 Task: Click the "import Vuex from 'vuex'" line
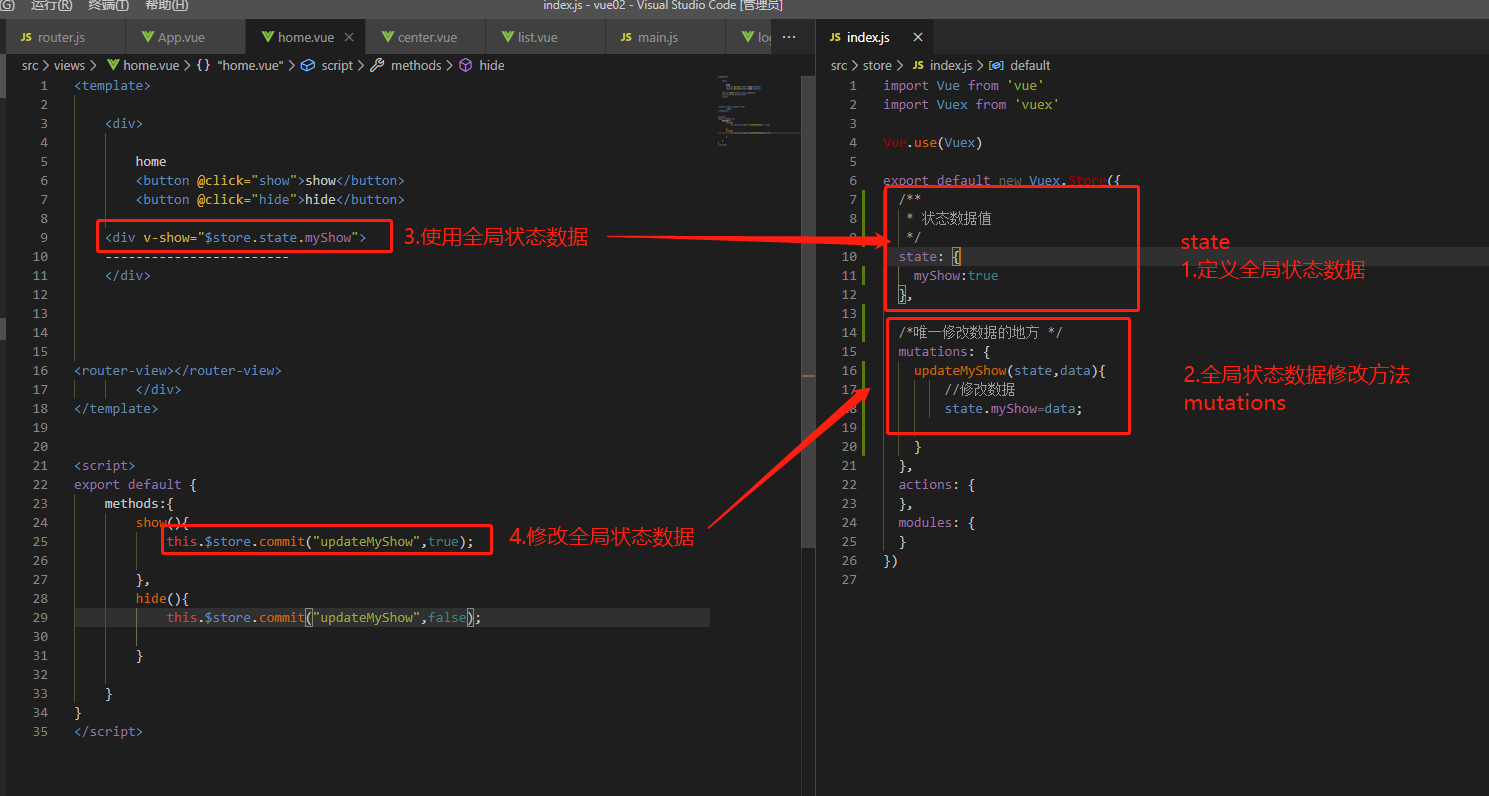(971, 104)
